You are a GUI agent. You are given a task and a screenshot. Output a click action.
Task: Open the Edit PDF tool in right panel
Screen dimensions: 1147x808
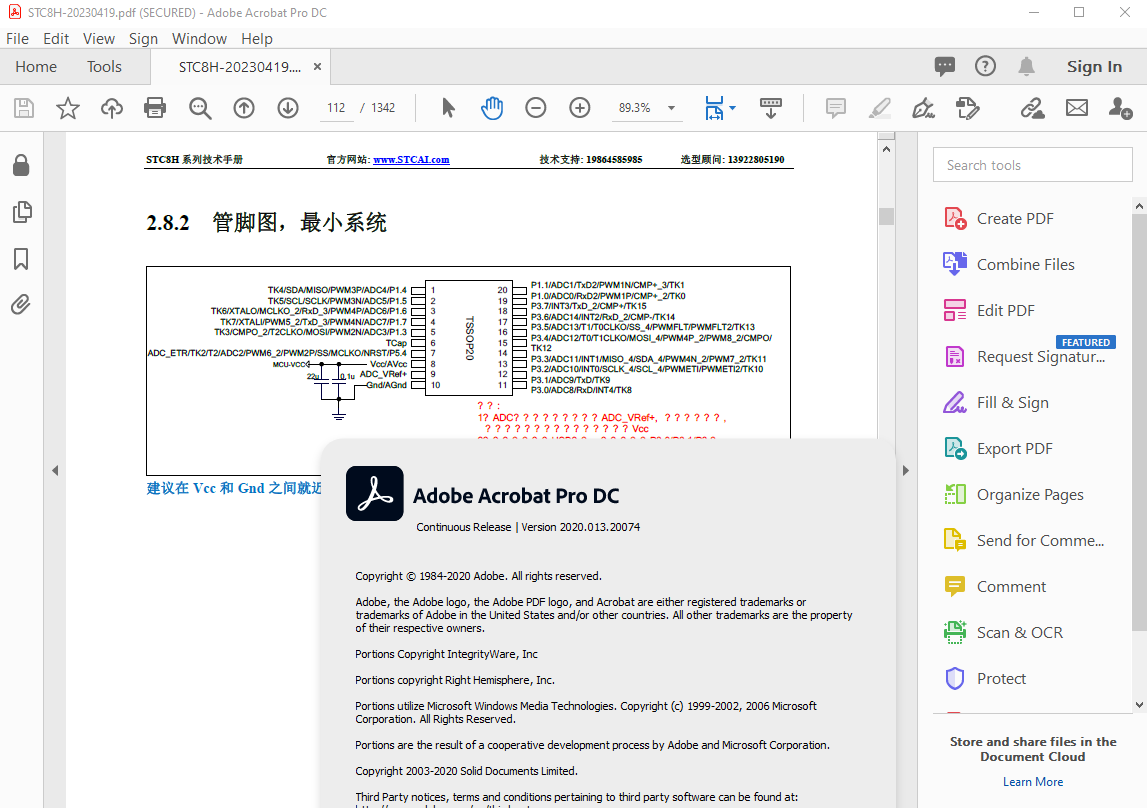pyautogui.click(x=1006, y=311)
